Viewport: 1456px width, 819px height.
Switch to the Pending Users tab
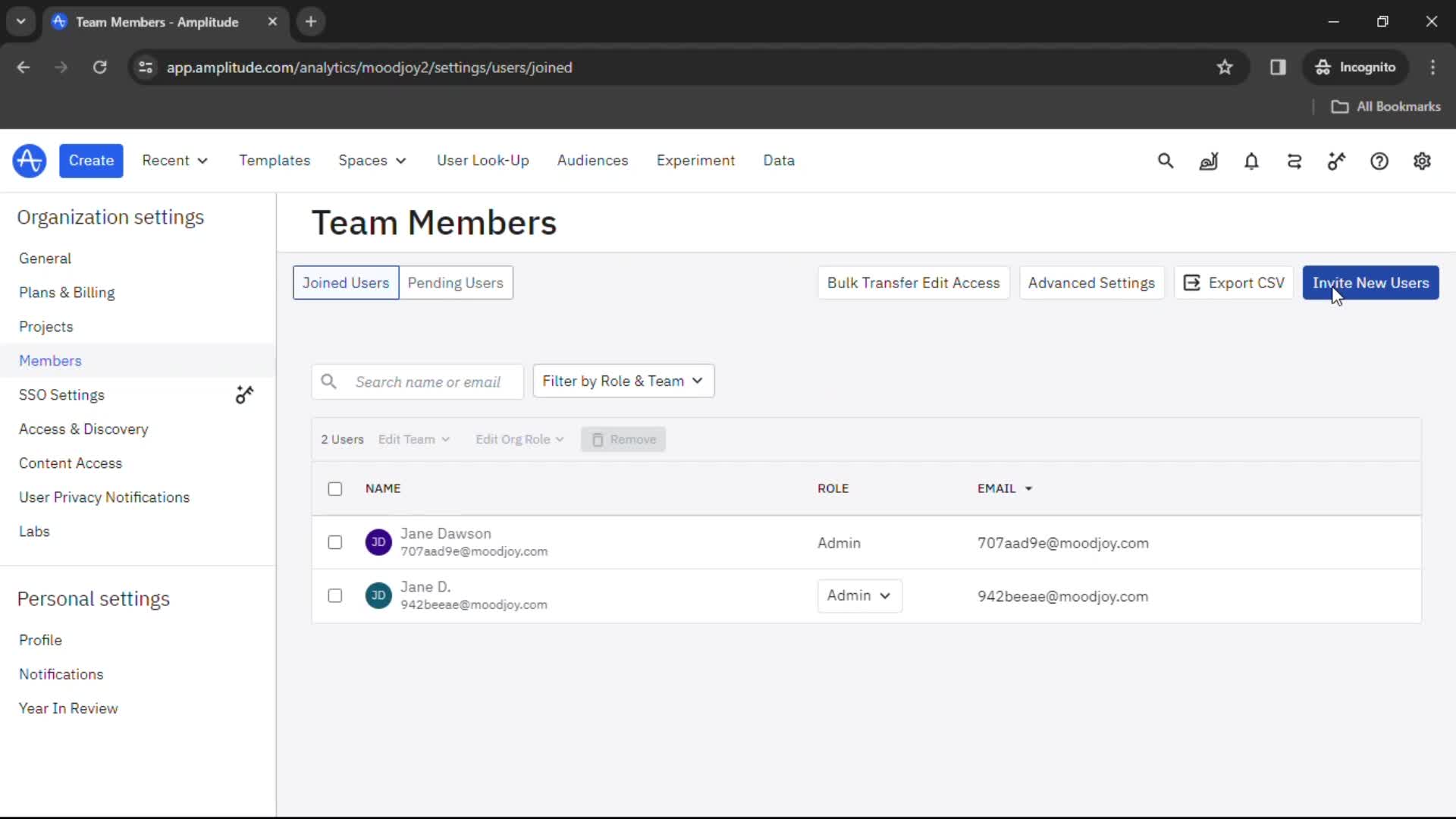pos(455,283)
